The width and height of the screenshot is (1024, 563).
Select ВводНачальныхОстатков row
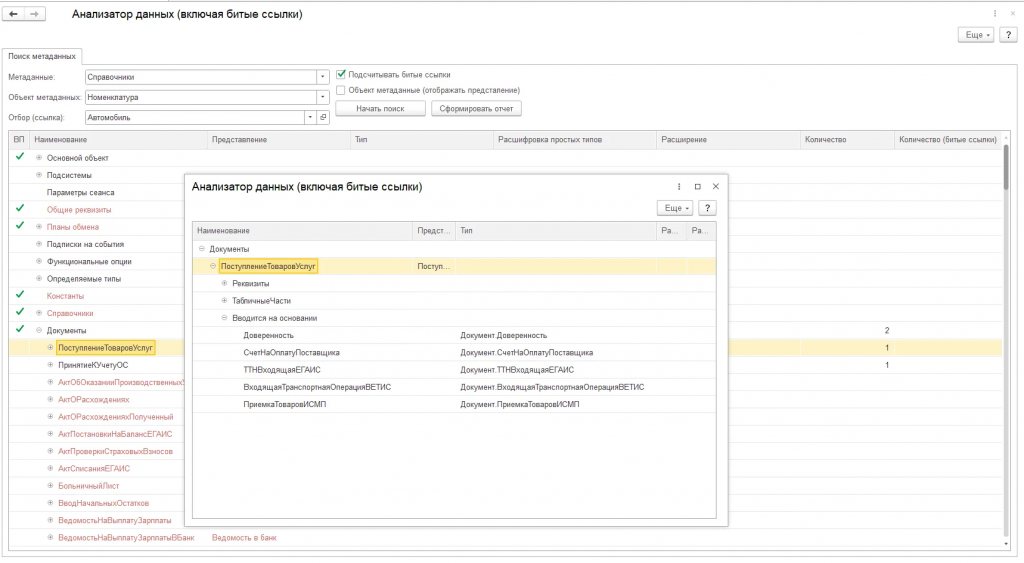(103, 504)
